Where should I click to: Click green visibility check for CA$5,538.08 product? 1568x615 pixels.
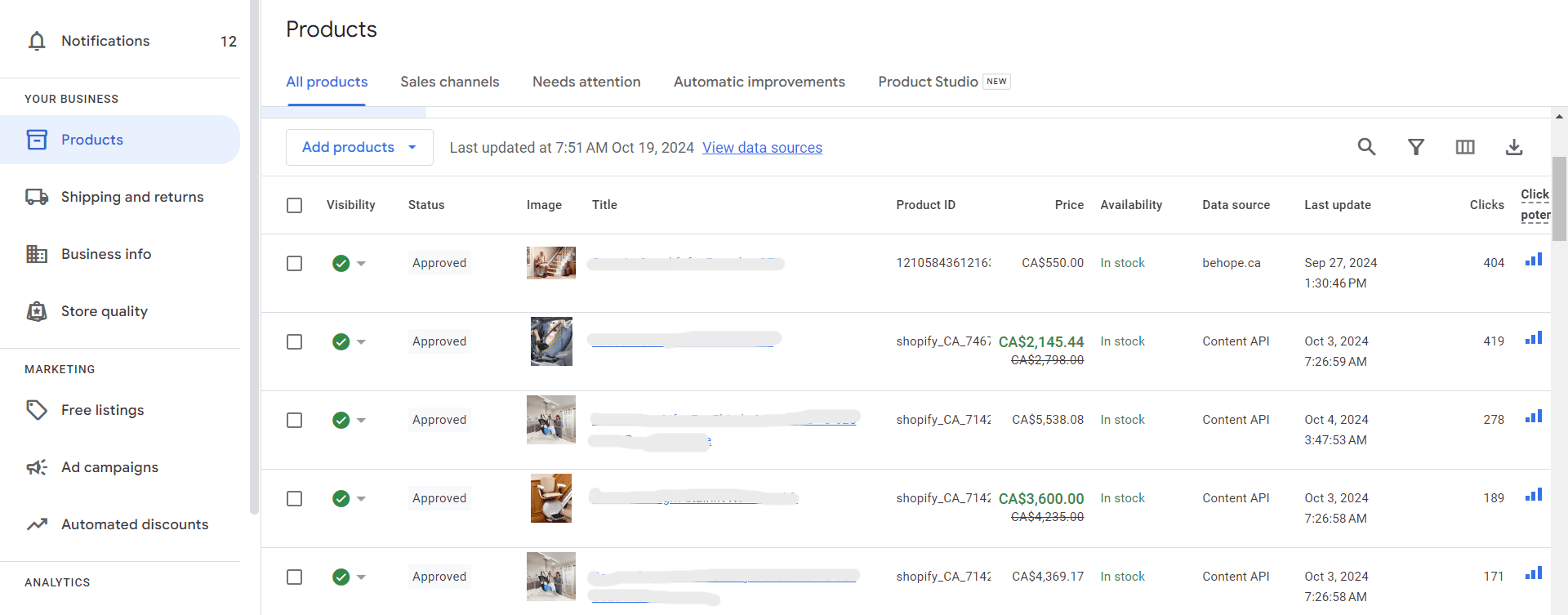341,420
